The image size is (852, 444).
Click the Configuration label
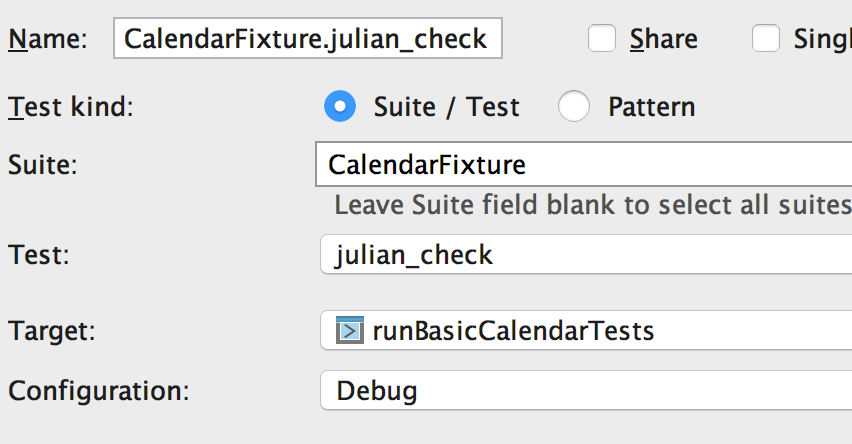coord(98,390)
